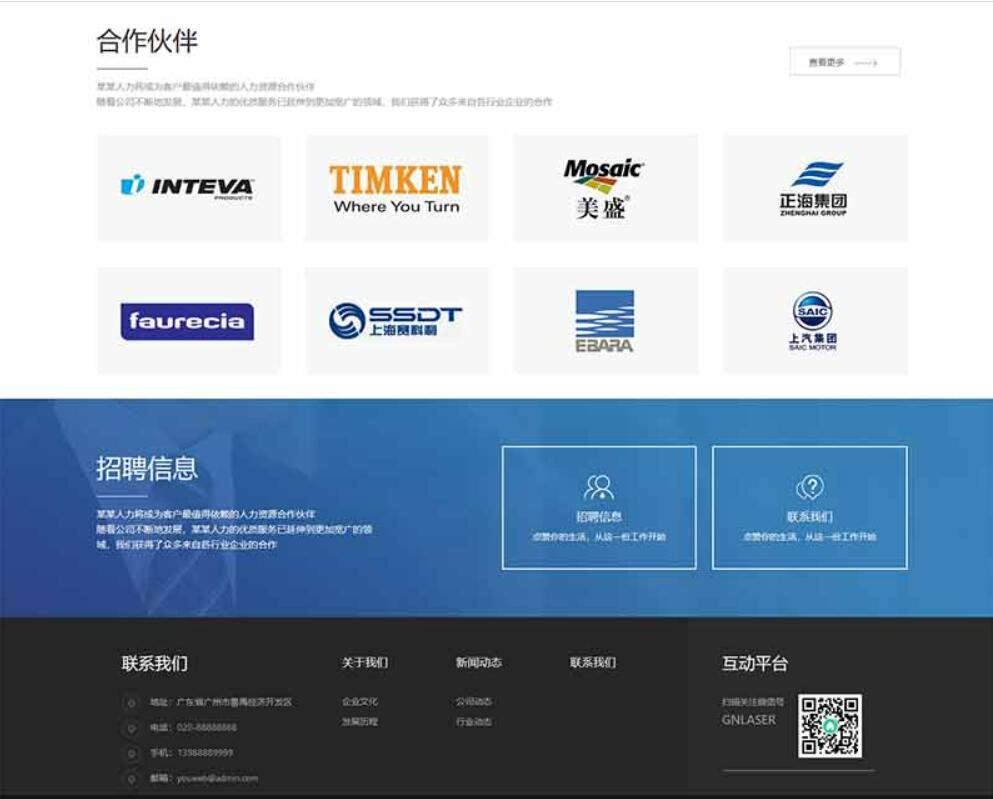The height and width of the screenshot is (799, 993).
Task: Click the icon beside 电话 number
Action: (131, 728)
